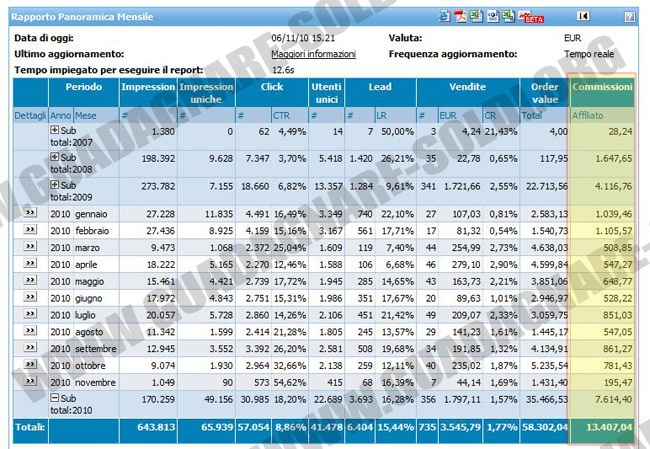
Task: Click the Anno sub-header
Action: (x=61, y=116)
